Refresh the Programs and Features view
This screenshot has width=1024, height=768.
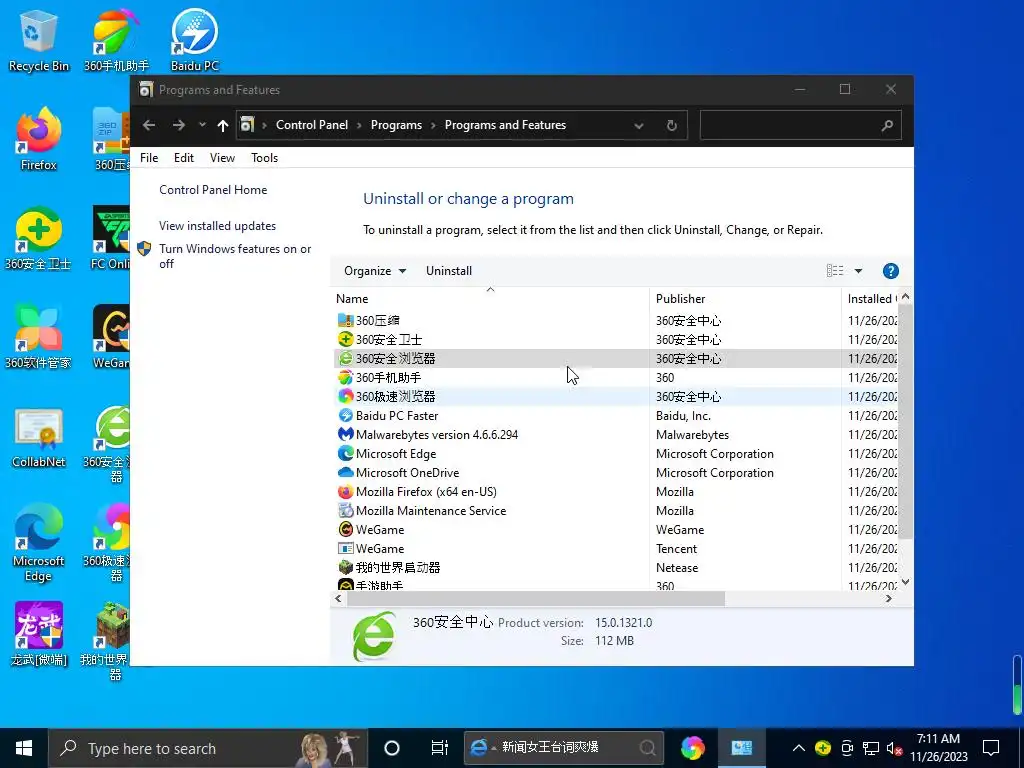(671, 125)
